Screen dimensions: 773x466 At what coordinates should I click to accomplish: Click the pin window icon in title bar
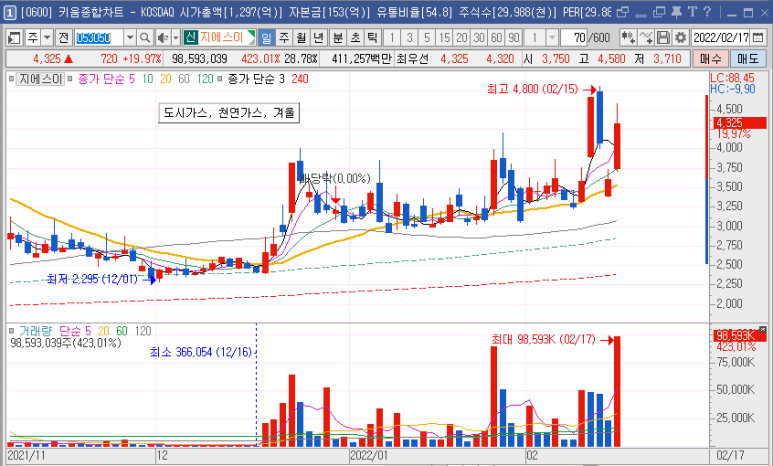(x=676, y=12)
